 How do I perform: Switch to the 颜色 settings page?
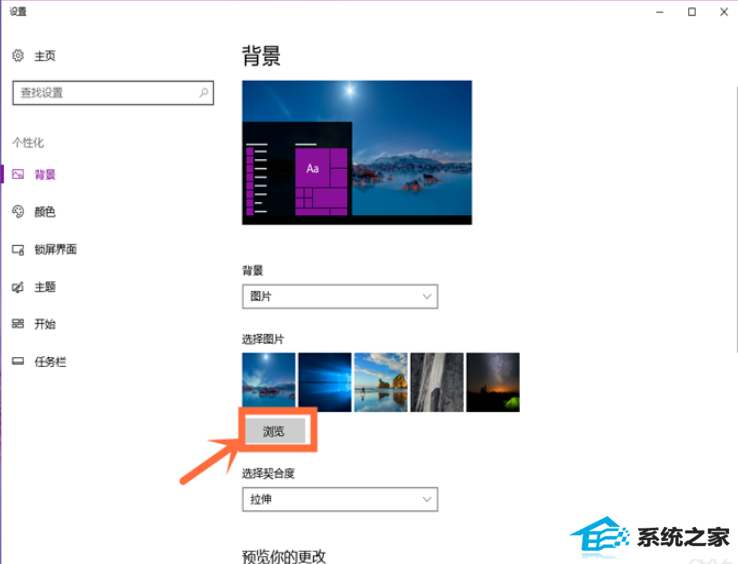45,212
